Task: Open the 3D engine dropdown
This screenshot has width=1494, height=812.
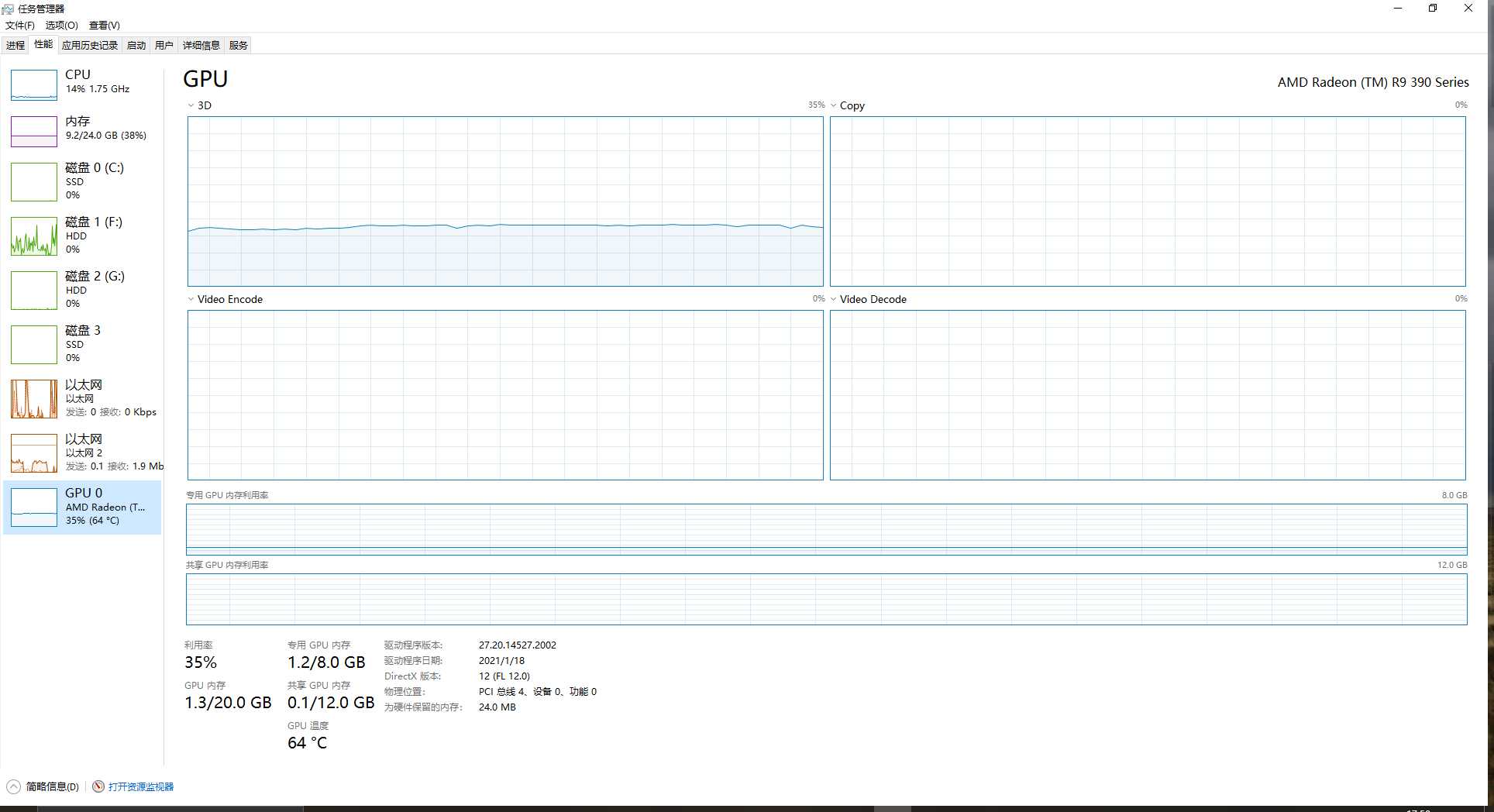Action: 191,105
